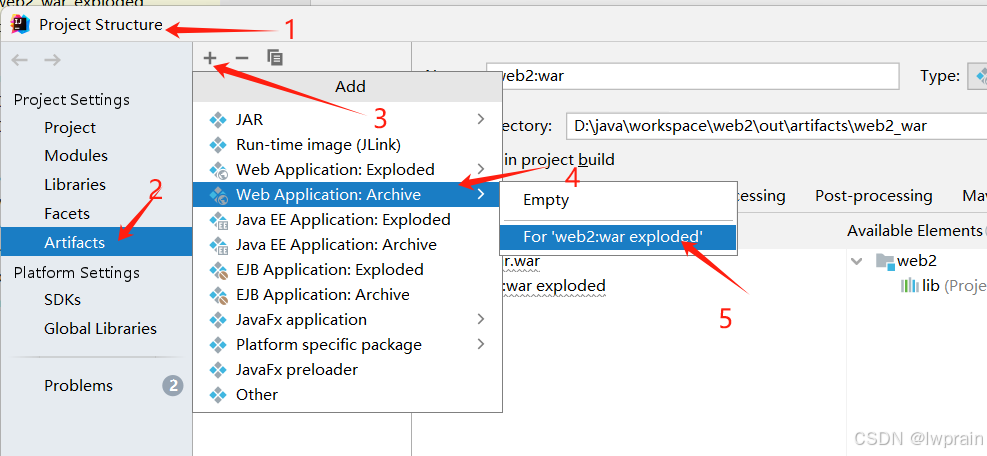Click the EJB Application: Archive icon
Screen dimensions: 987x456
point(218,295)
